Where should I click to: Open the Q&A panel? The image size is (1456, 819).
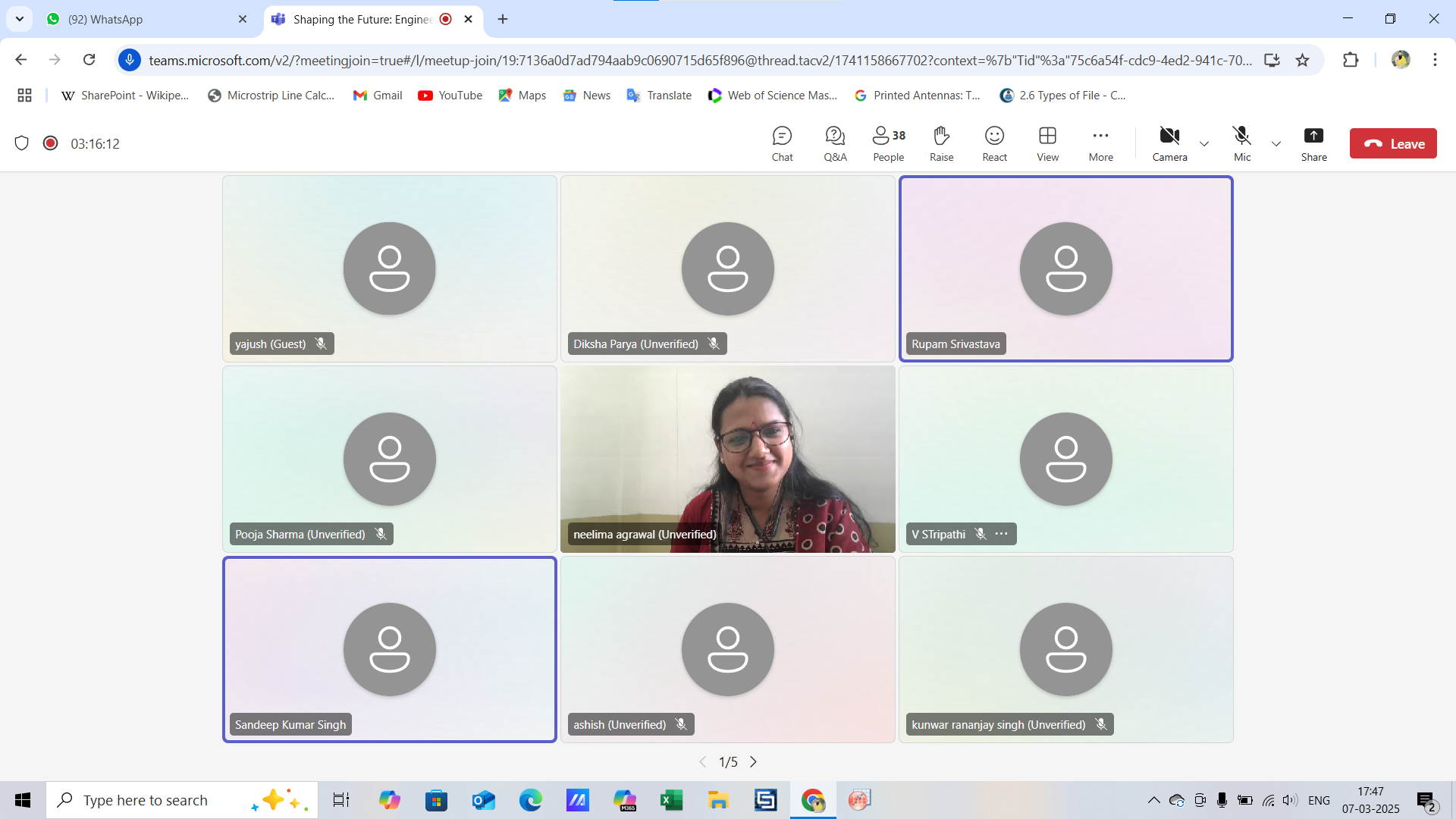coord(835,143)
